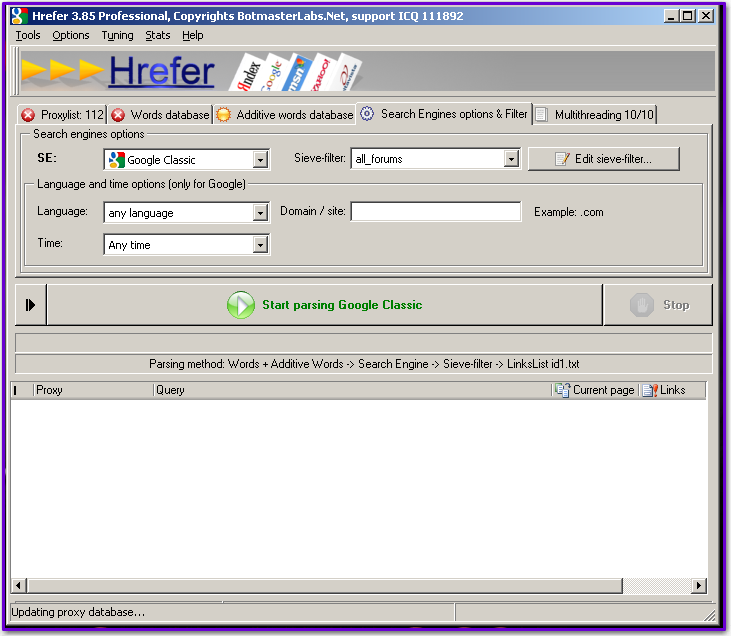
Task: Click the Links column header
Action: [672, 390]
